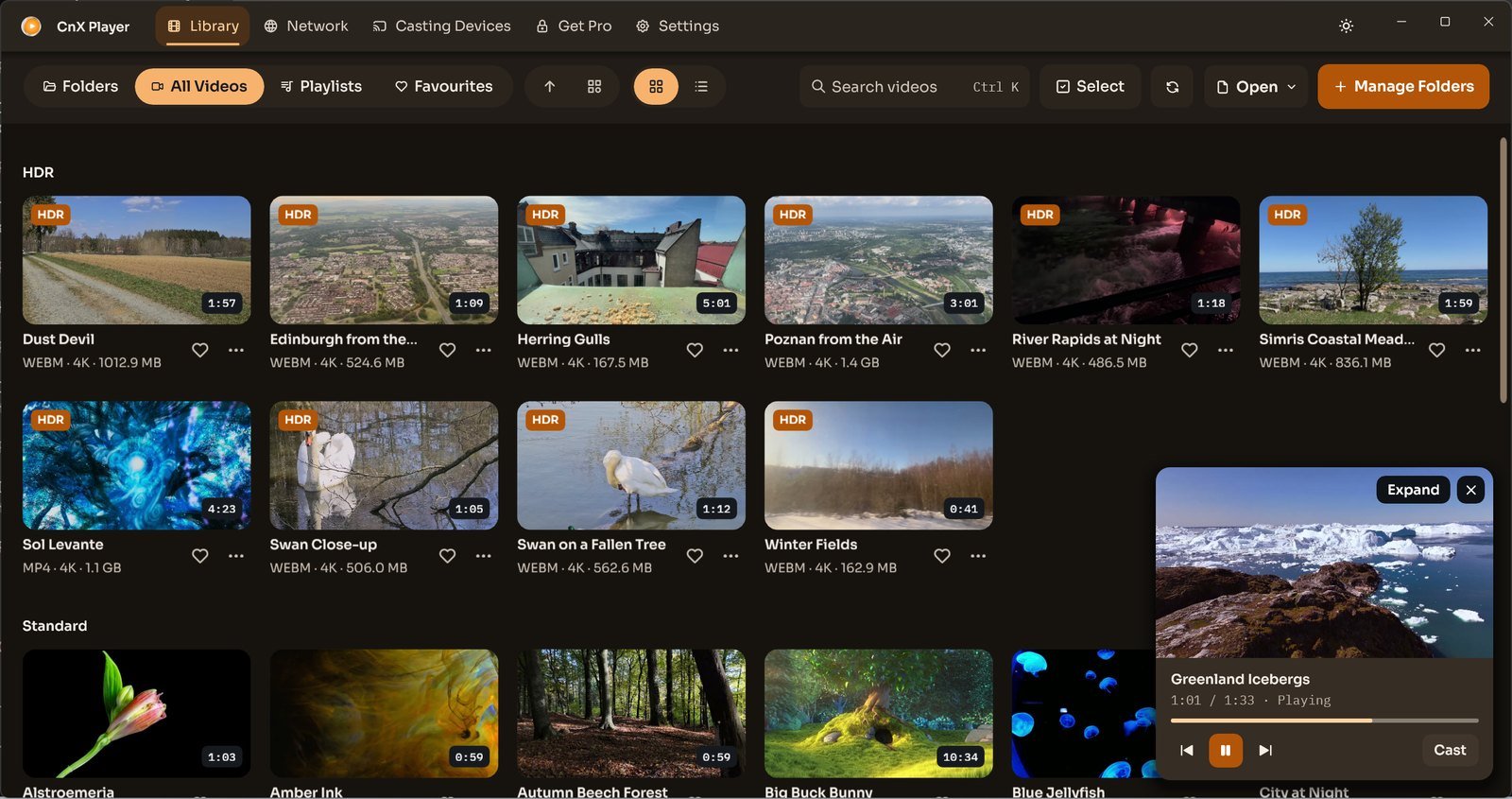Favourite the Winter Fields video
This screenshot has width=1512, height=799.
click(x=942, y=556)
